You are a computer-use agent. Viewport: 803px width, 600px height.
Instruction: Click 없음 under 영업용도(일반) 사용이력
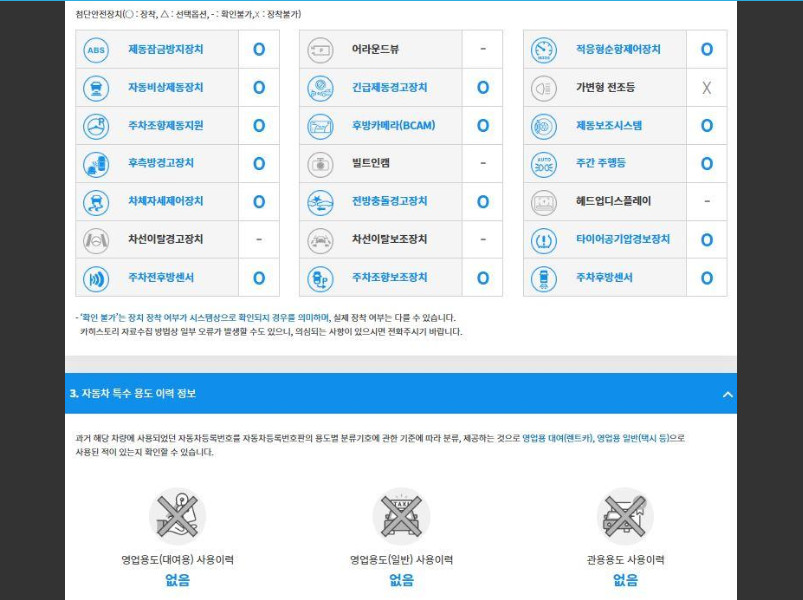tap(401, 580)
